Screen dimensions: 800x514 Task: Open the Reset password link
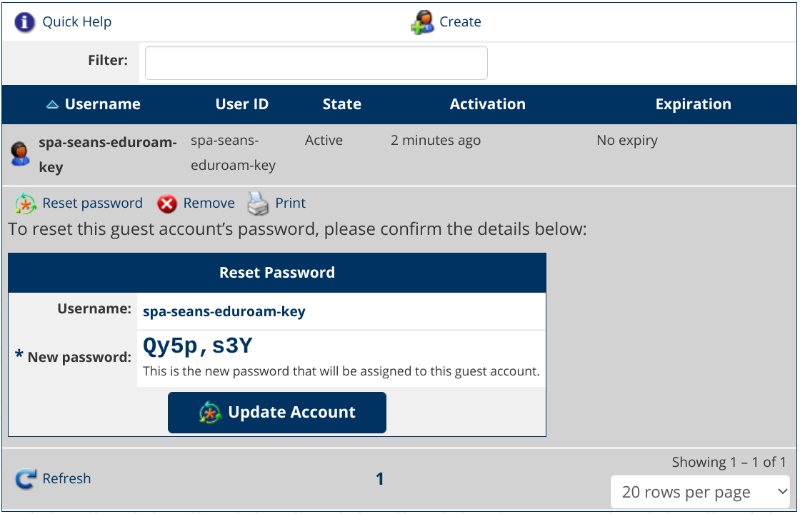pyautogui.click(x=92, y=203)
